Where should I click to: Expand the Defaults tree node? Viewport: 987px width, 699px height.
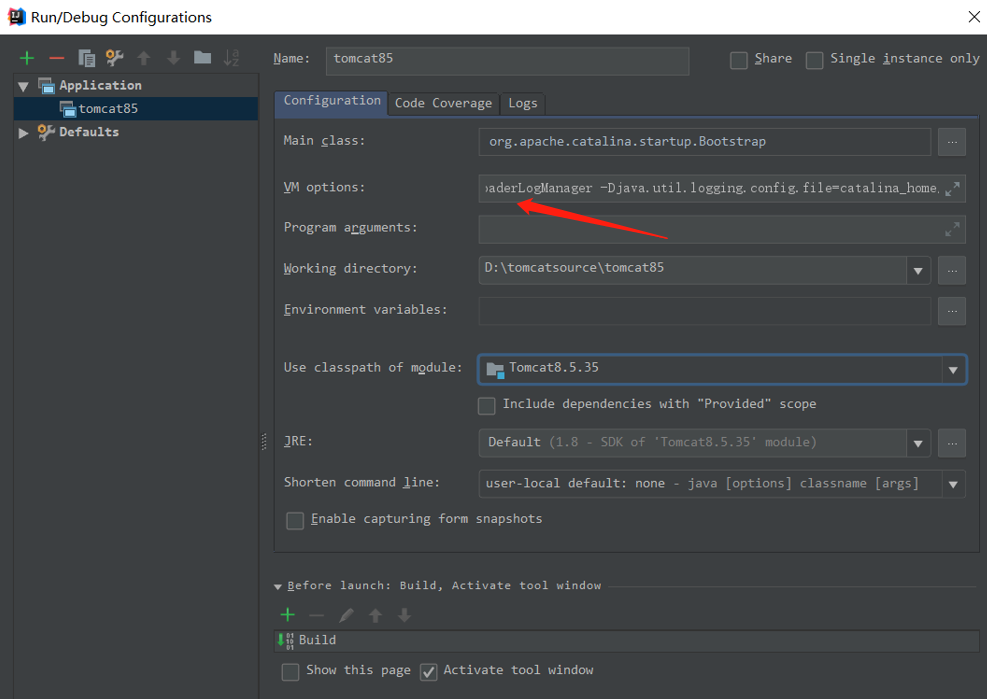click(23, 133)
